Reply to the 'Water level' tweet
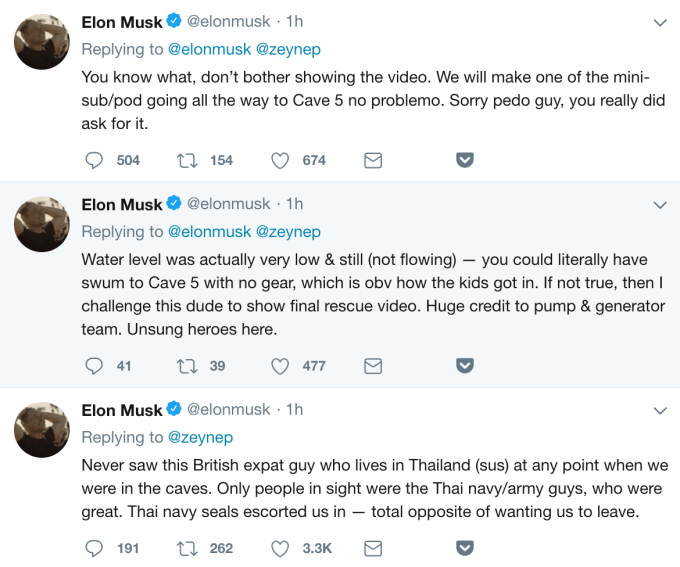Image resolution: width=680 pixels, height=567 pixels. coord(95,365)
